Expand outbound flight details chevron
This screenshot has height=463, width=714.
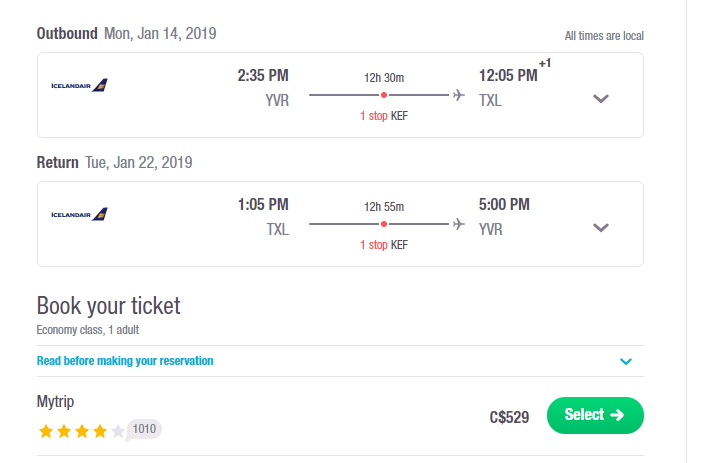click(x=601, y=98)
